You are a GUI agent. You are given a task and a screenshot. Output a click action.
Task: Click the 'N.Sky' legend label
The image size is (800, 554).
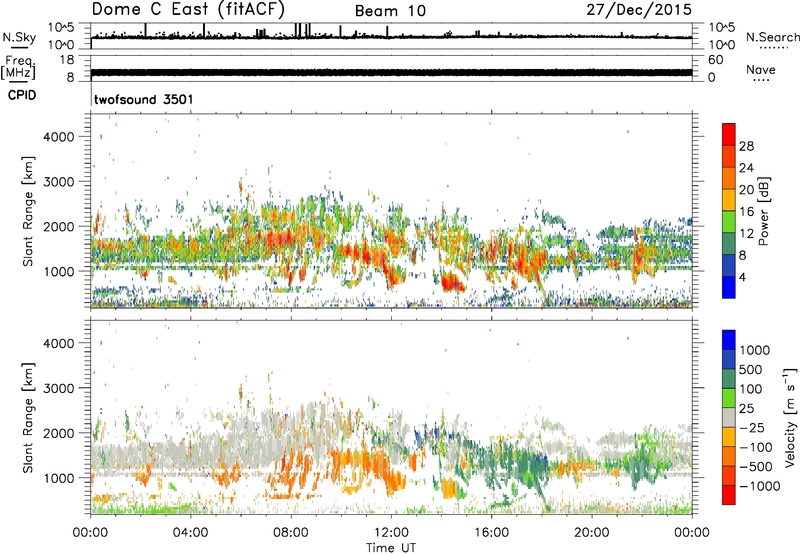19,37
